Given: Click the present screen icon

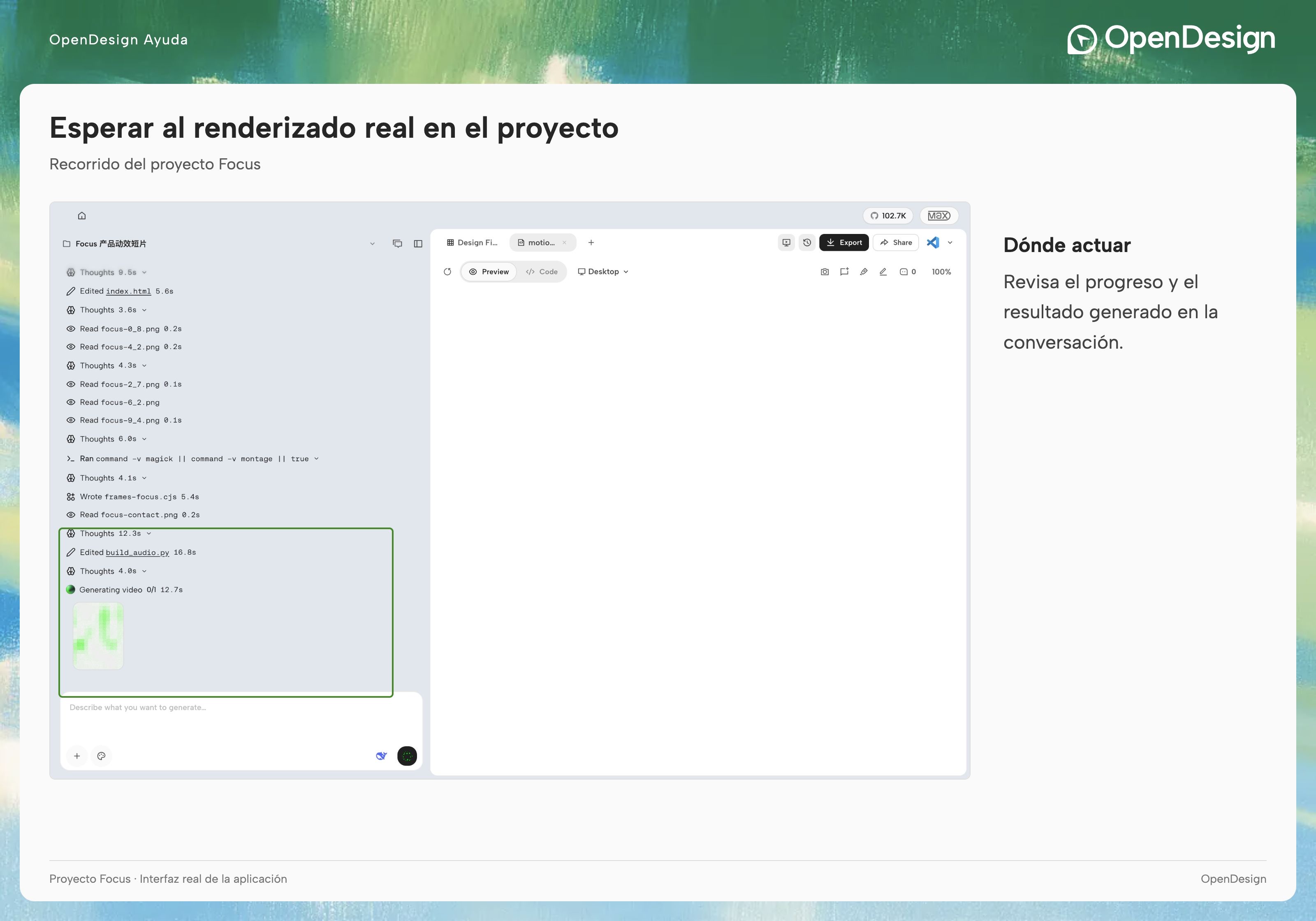Looking at the screenshot, I should click(786, 243).
